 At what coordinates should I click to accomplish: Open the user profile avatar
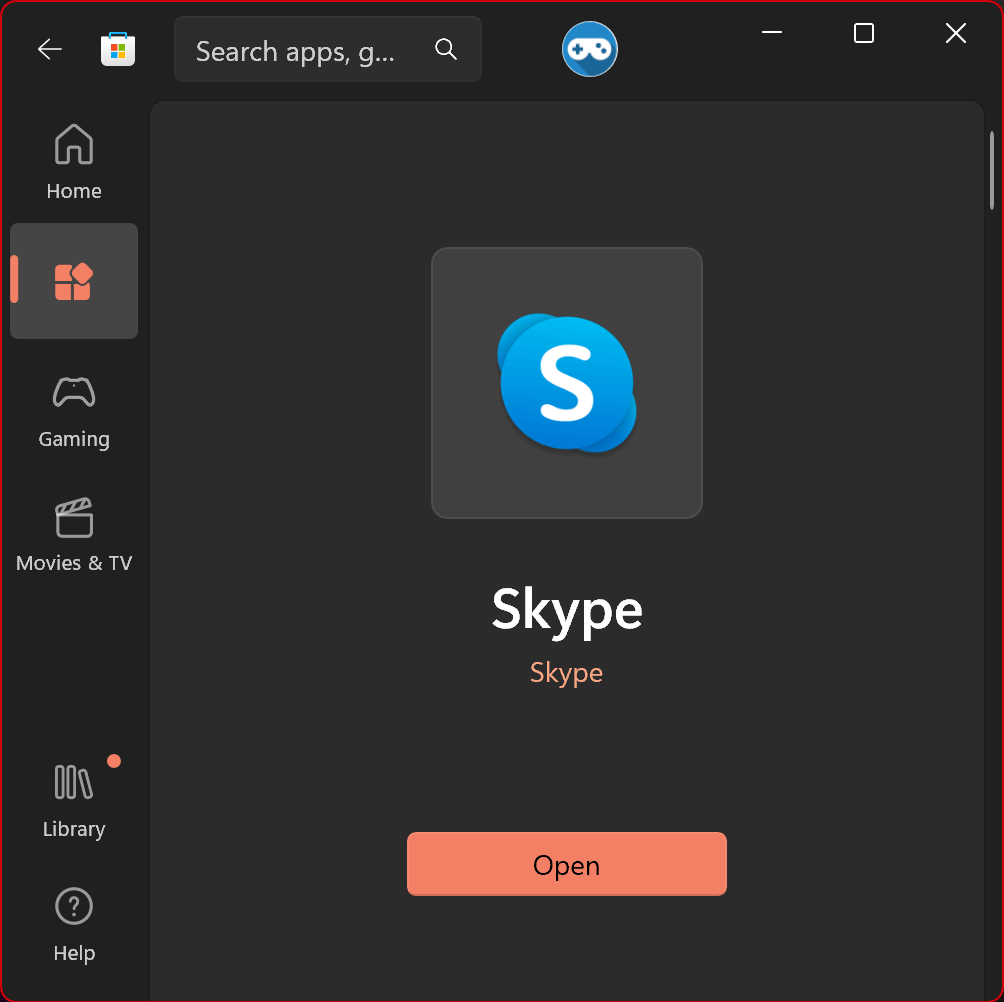coord(589,49)
